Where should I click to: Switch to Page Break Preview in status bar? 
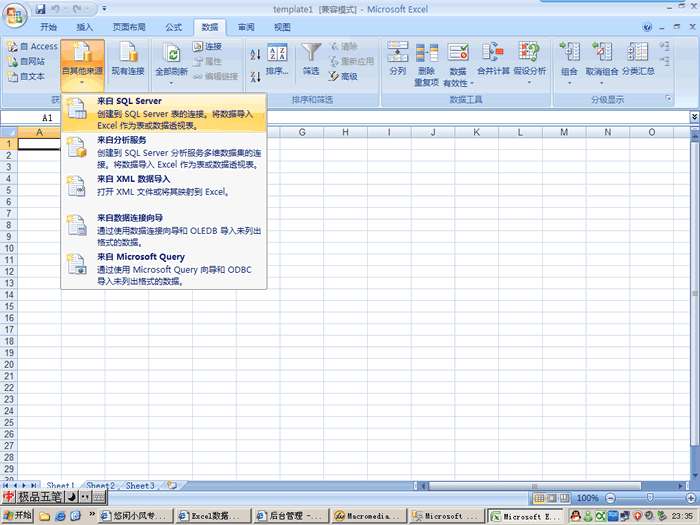[x=565, y=498]
